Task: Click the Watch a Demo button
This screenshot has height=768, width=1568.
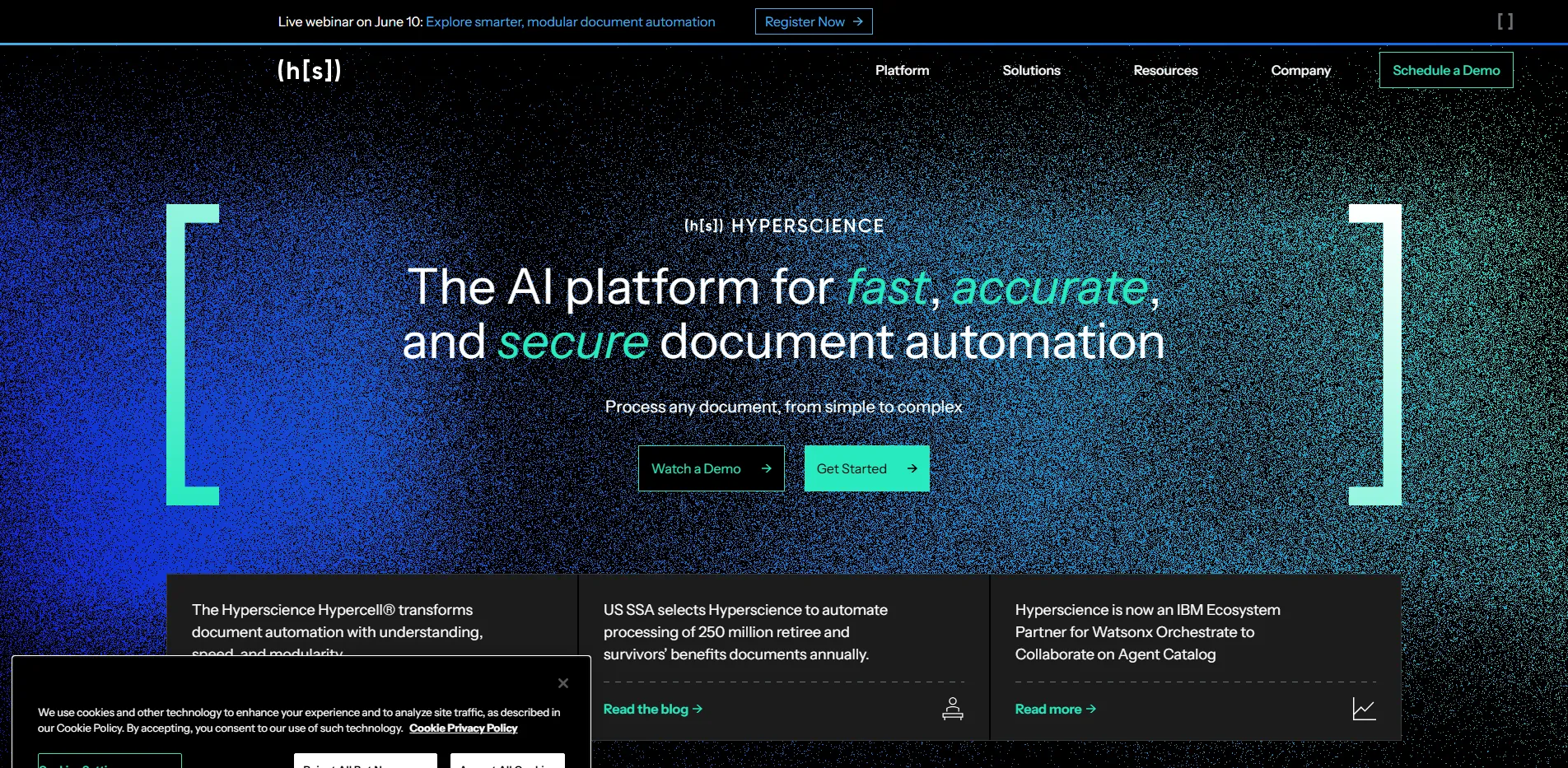Action: point(711,468)
